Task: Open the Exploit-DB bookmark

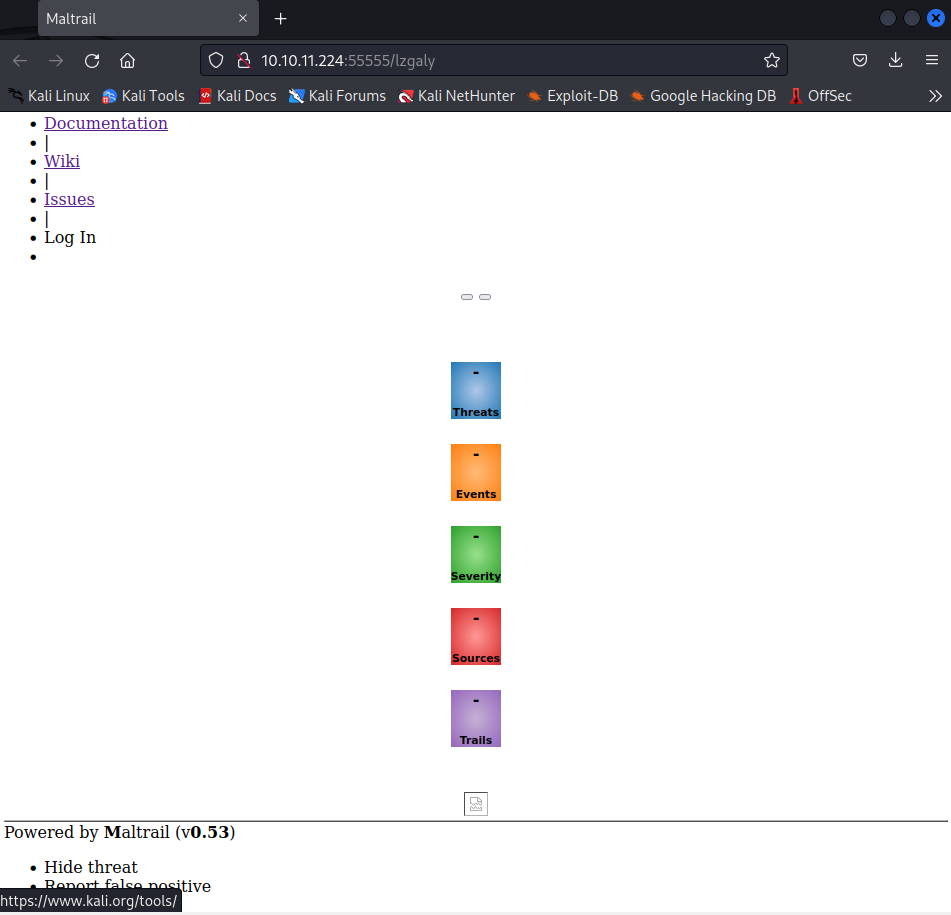Action: [572, 95]
